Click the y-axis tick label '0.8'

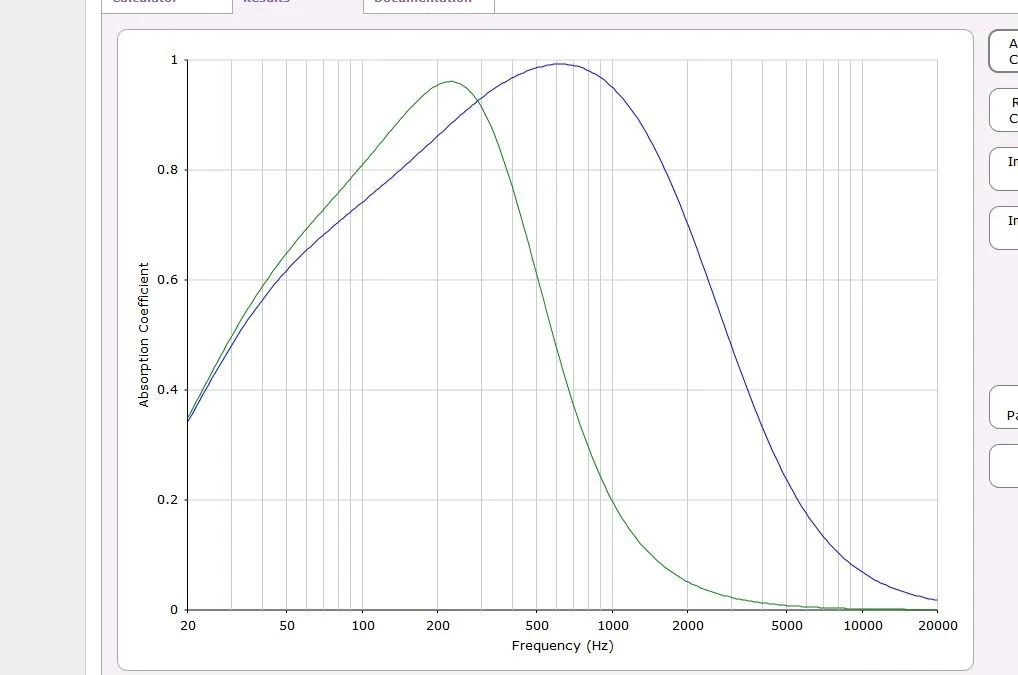point(168,170)
